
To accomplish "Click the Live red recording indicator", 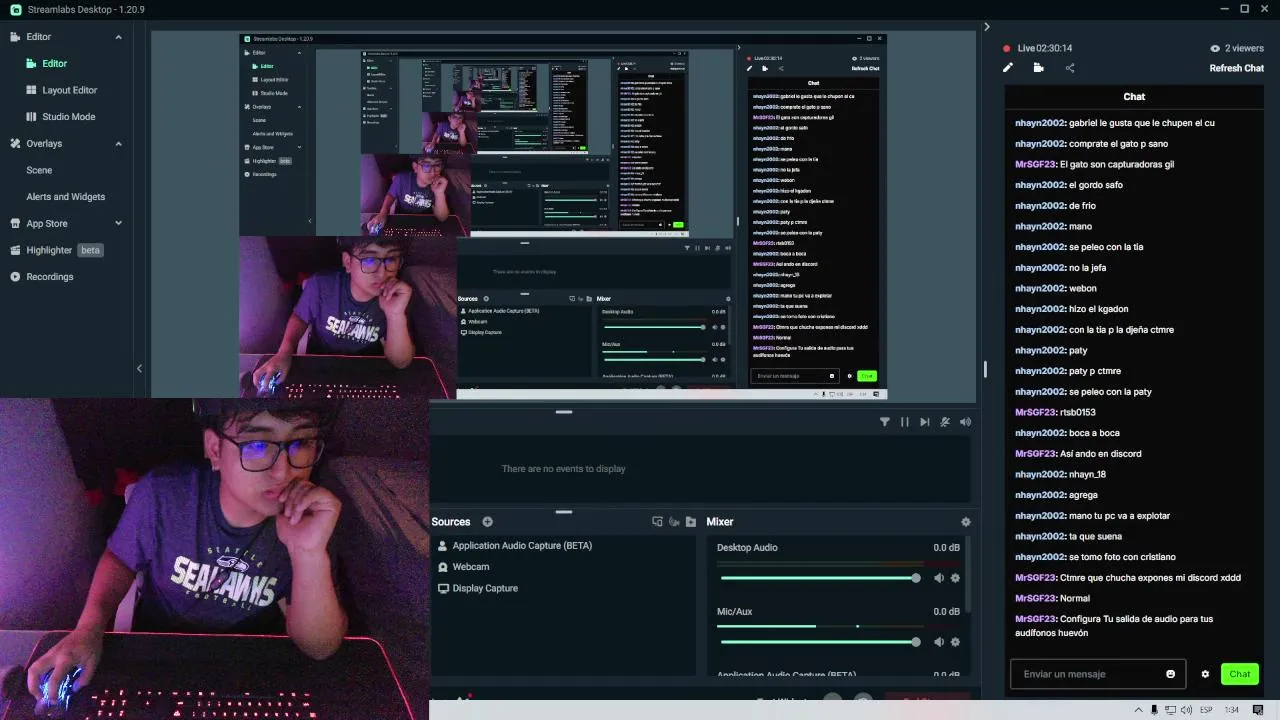I will pos(1007,48).
